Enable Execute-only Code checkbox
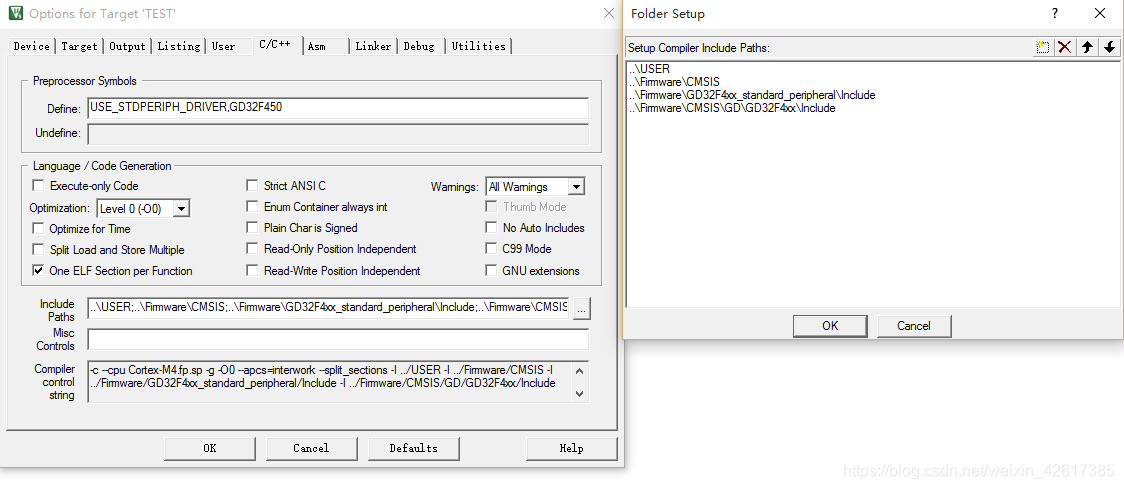The image size is (1124, 489). click(x=38, y=186)
